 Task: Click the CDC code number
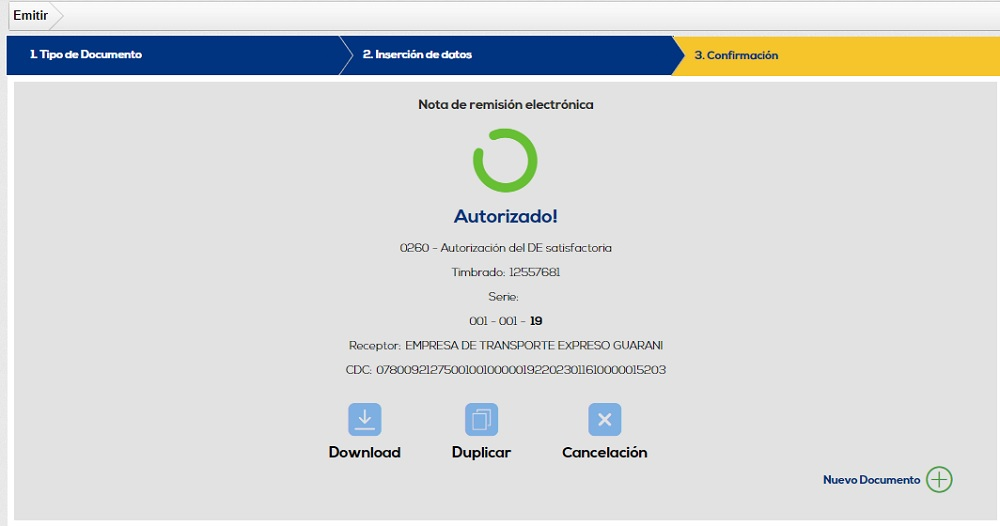[520, 370]
